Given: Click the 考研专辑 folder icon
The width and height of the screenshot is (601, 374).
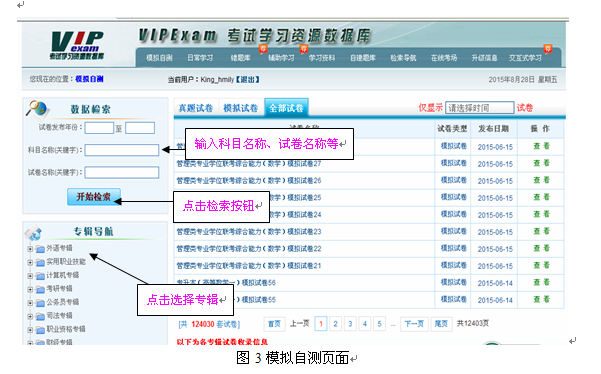Looking at the screenshot, I should 40,289.
